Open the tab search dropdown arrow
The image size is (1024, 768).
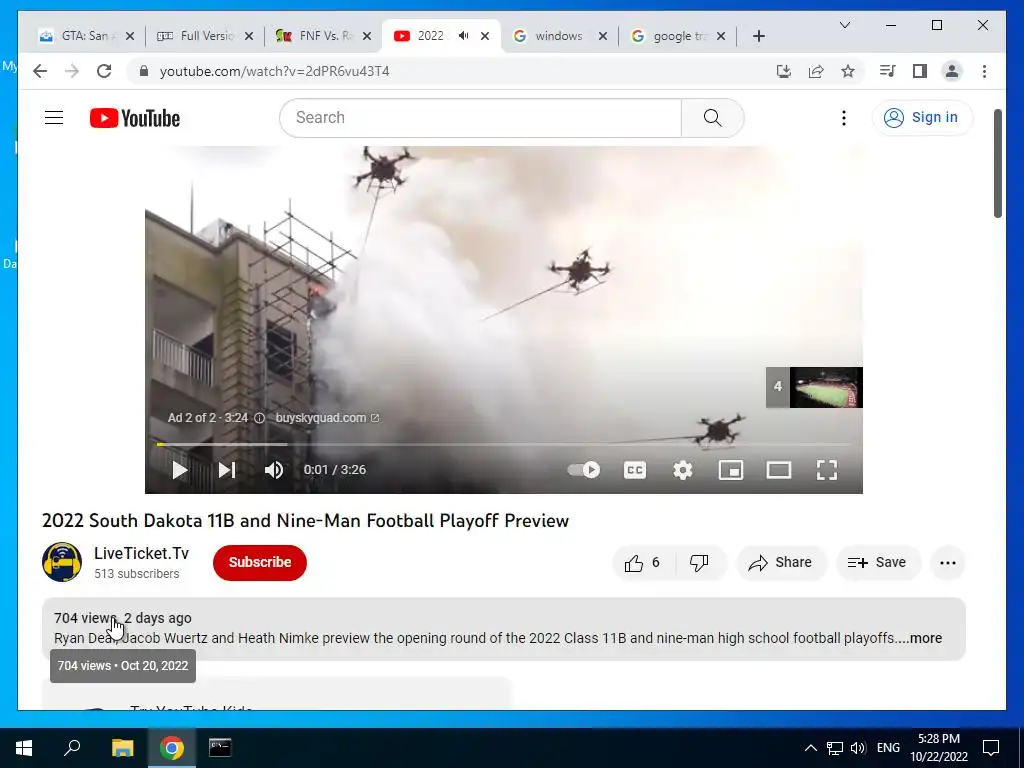tap(844, 25)
